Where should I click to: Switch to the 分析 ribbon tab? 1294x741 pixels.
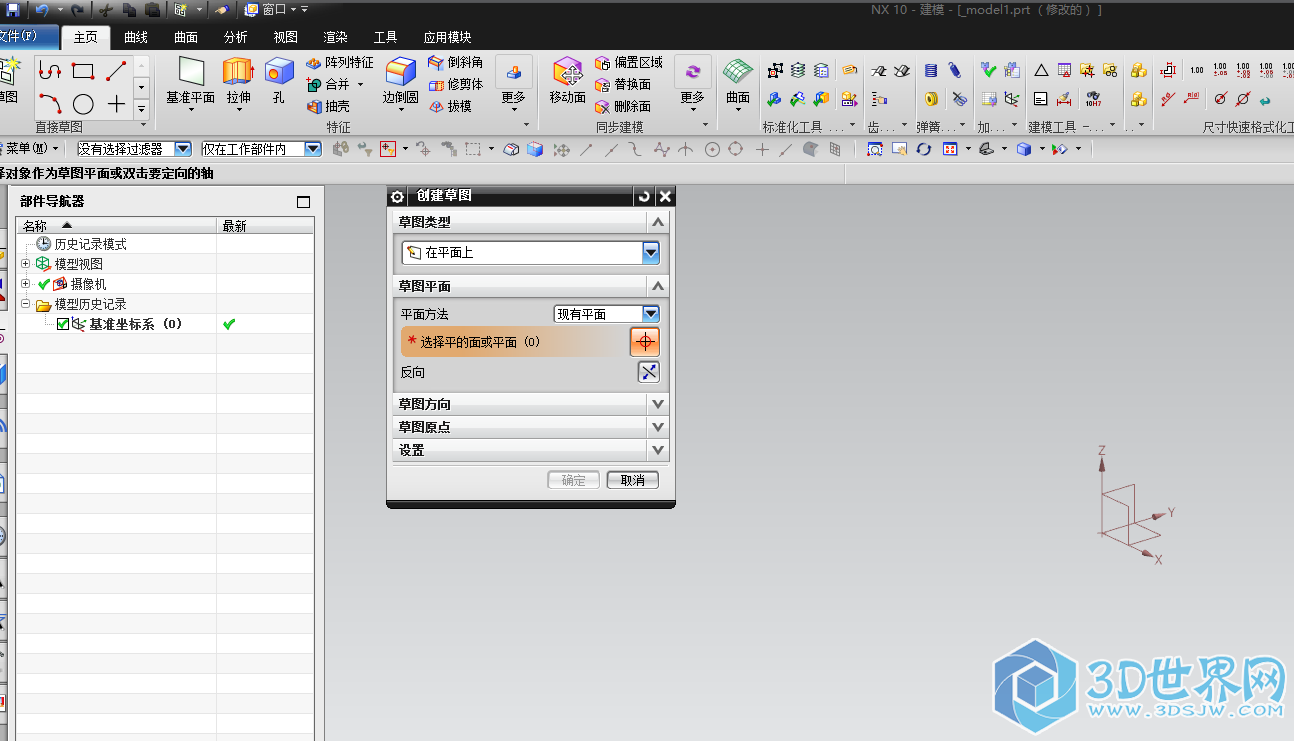(x=236, y=37)
